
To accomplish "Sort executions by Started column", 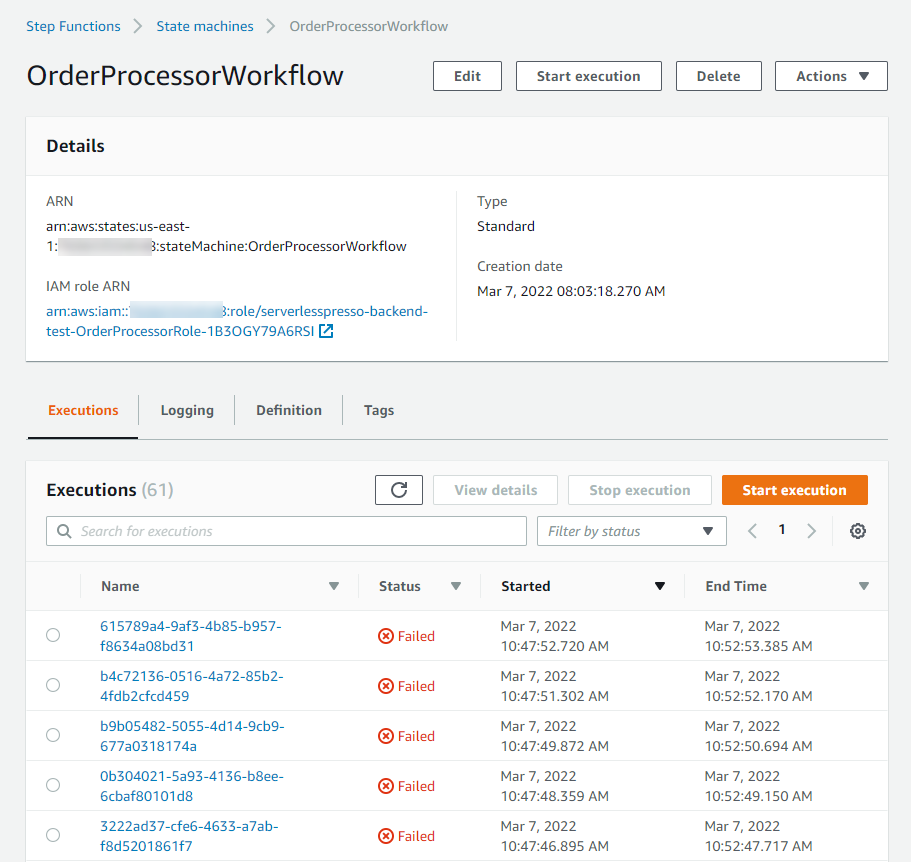I will pyautogui.click(x=659, y=586).
